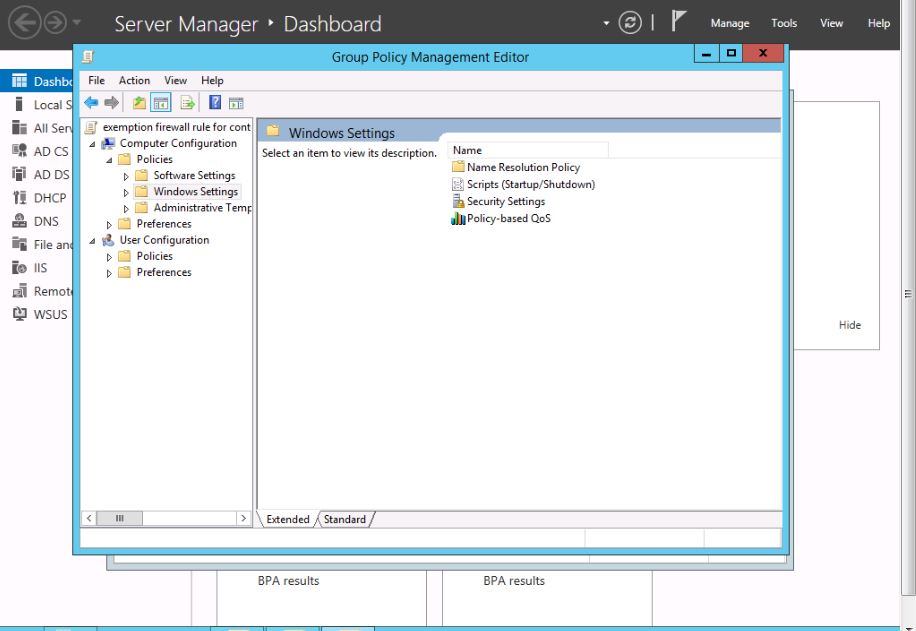Image resolution: width=916 pixels, height=631 pixels.
Task: Open the Action menu in the editor
Action: click(134, 81)
